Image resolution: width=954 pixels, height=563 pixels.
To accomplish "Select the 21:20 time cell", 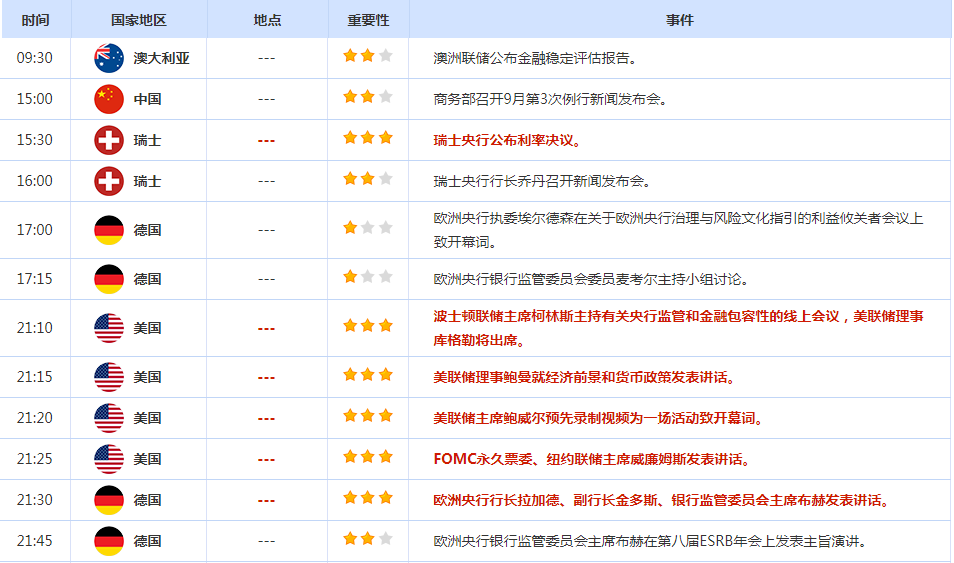I will [x=35, y=418].
